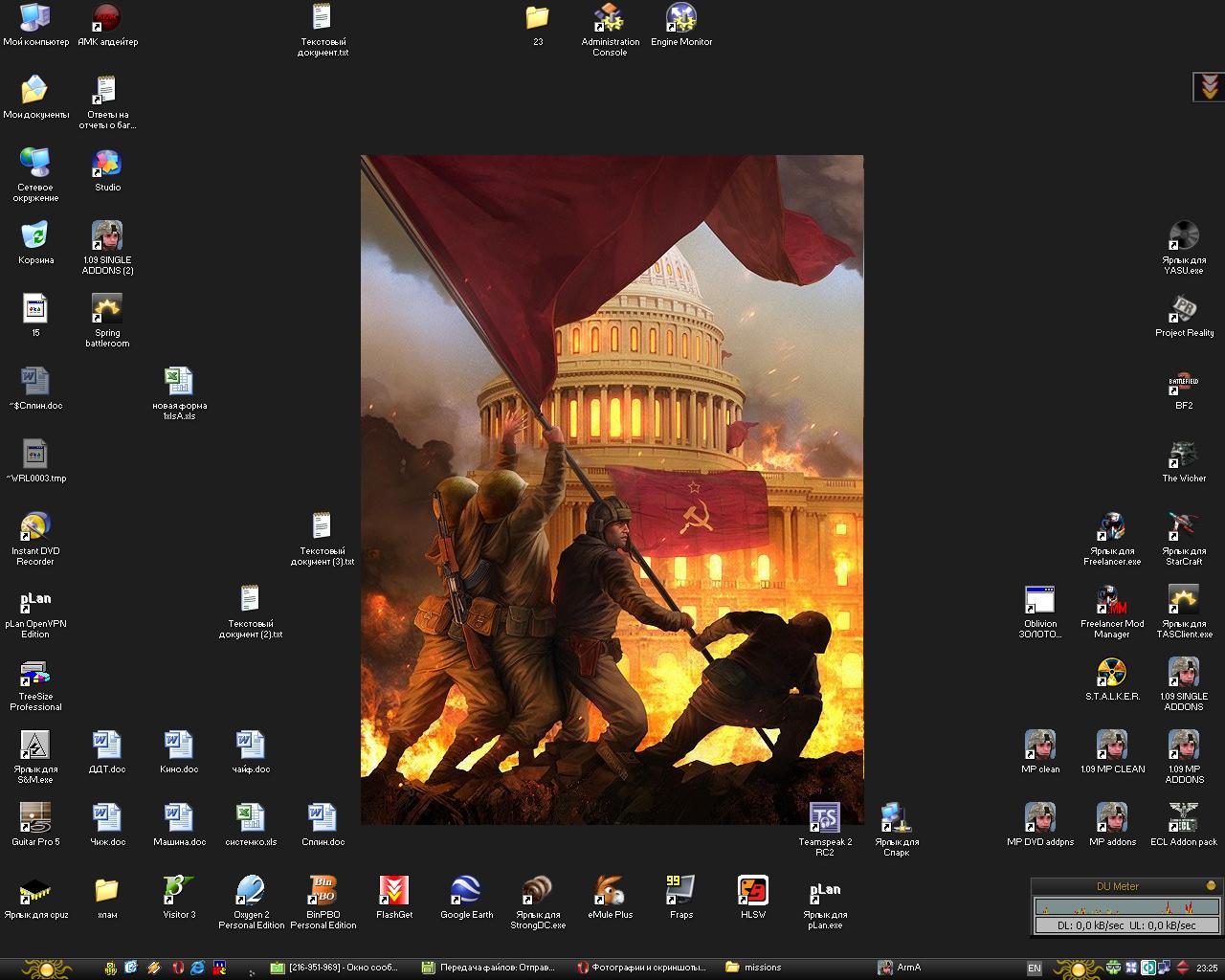The image size is (1225, 980).
Task: Switch to Передача файлов taskbar window
Action: 488,968
